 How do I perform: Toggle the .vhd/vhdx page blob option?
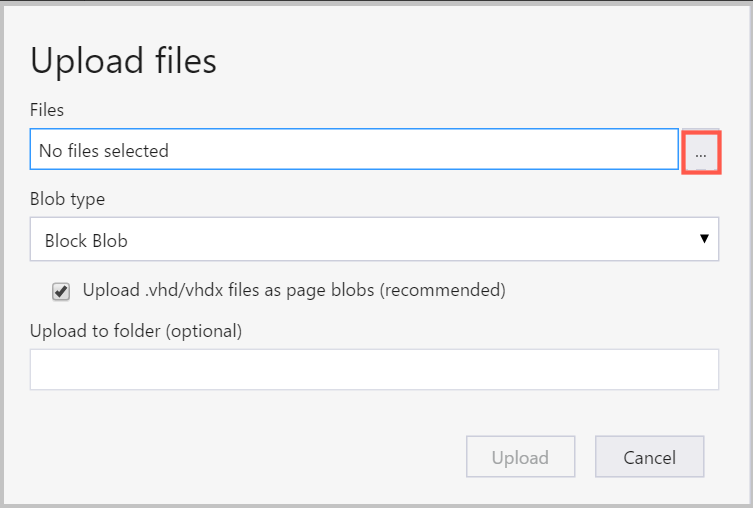[61, 292]
